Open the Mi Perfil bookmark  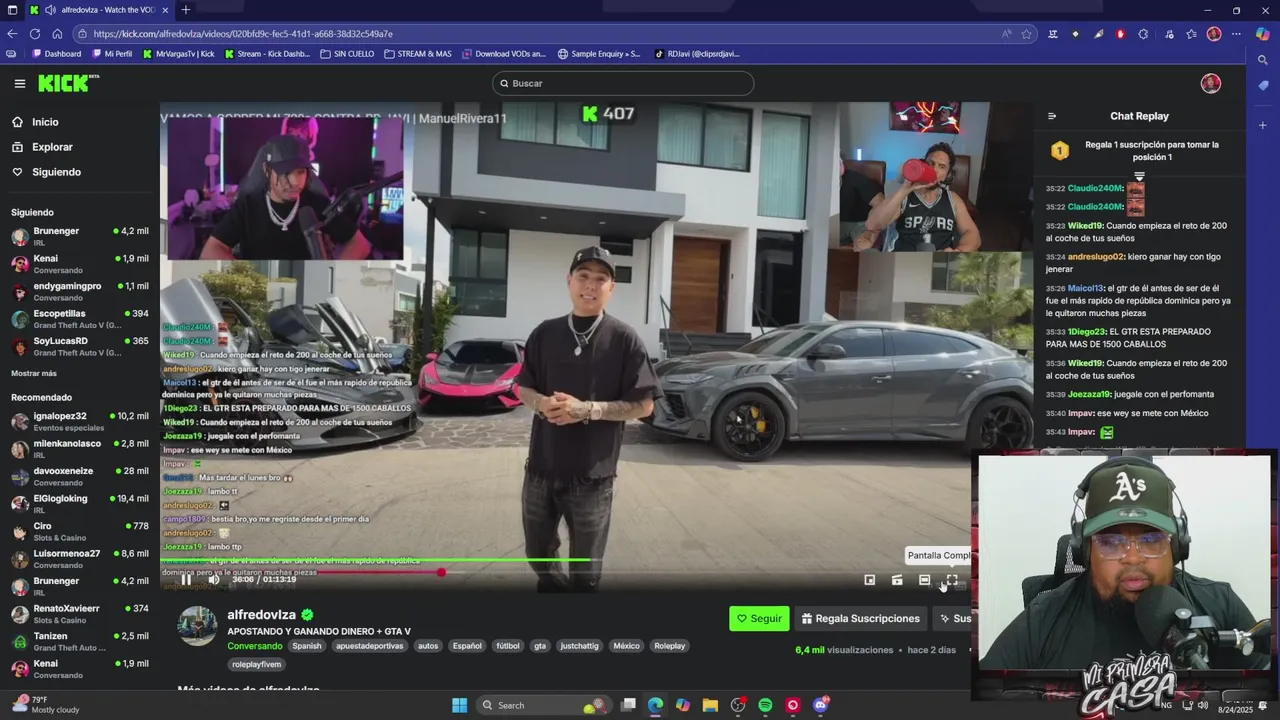111,54
